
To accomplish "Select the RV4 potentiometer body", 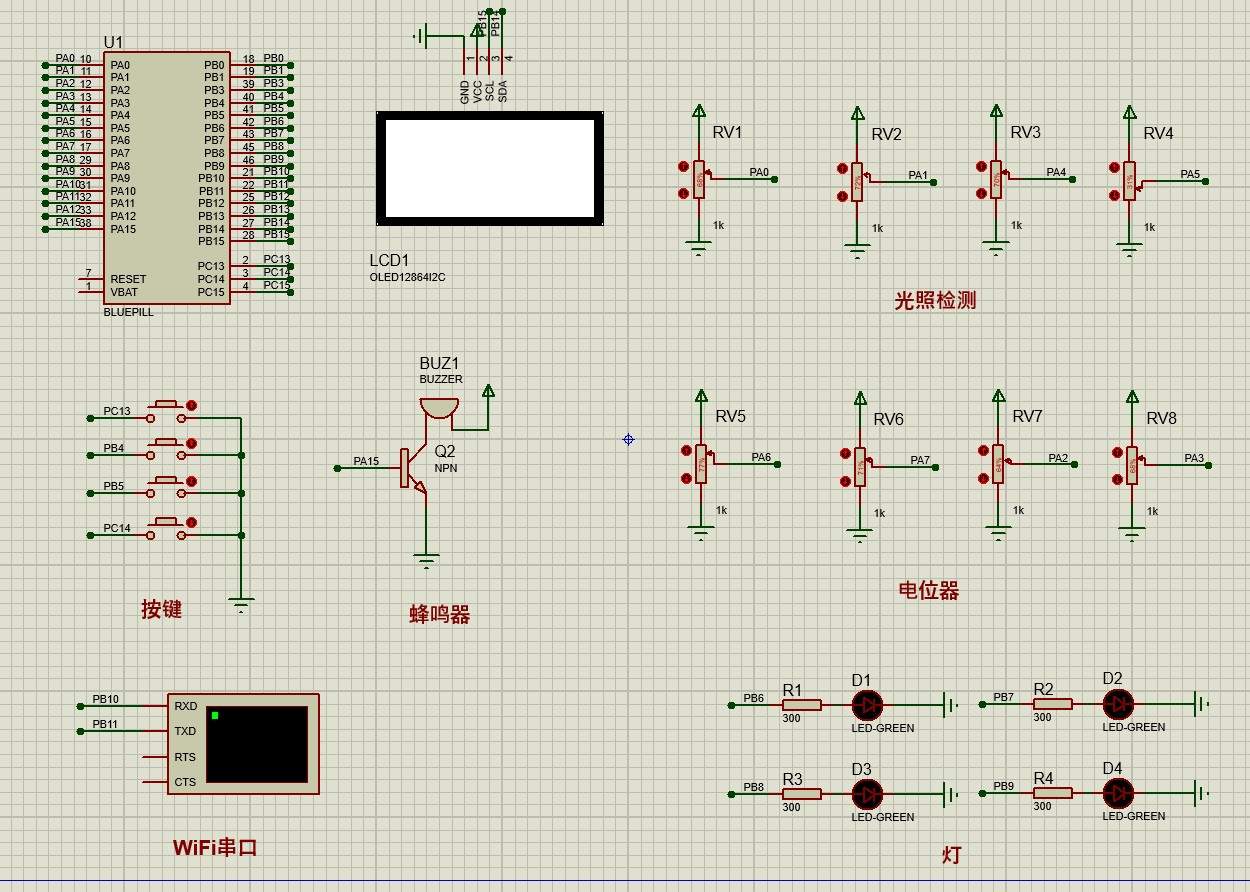I will 1130,181.
